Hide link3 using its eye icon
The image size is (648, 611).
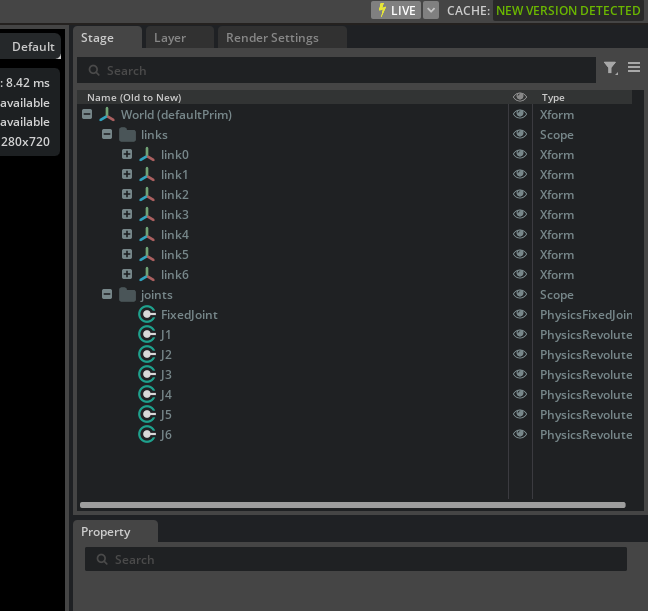pos(520,215)
